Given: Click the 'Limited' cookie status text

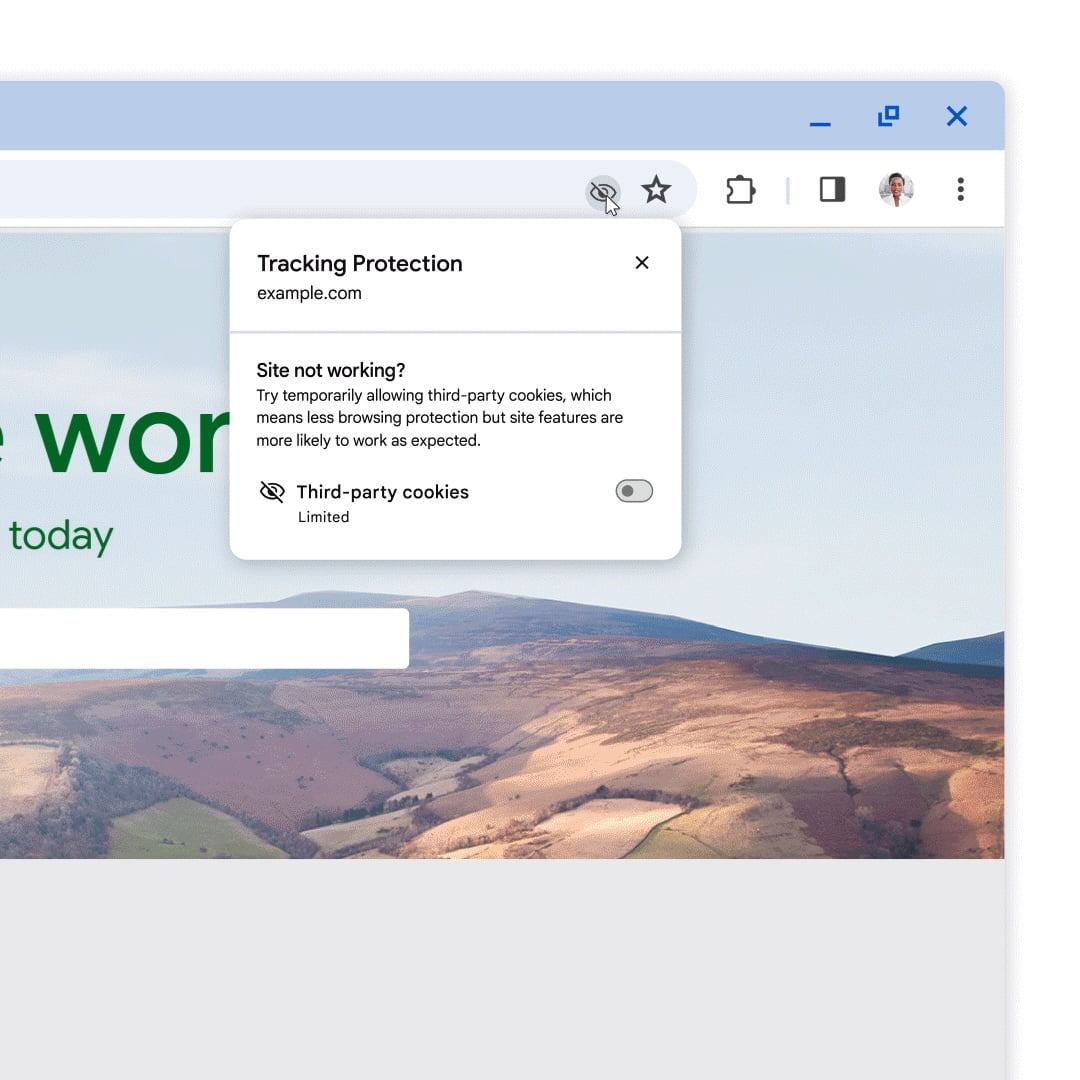Looking at the screenshot, I should point(324,517).
